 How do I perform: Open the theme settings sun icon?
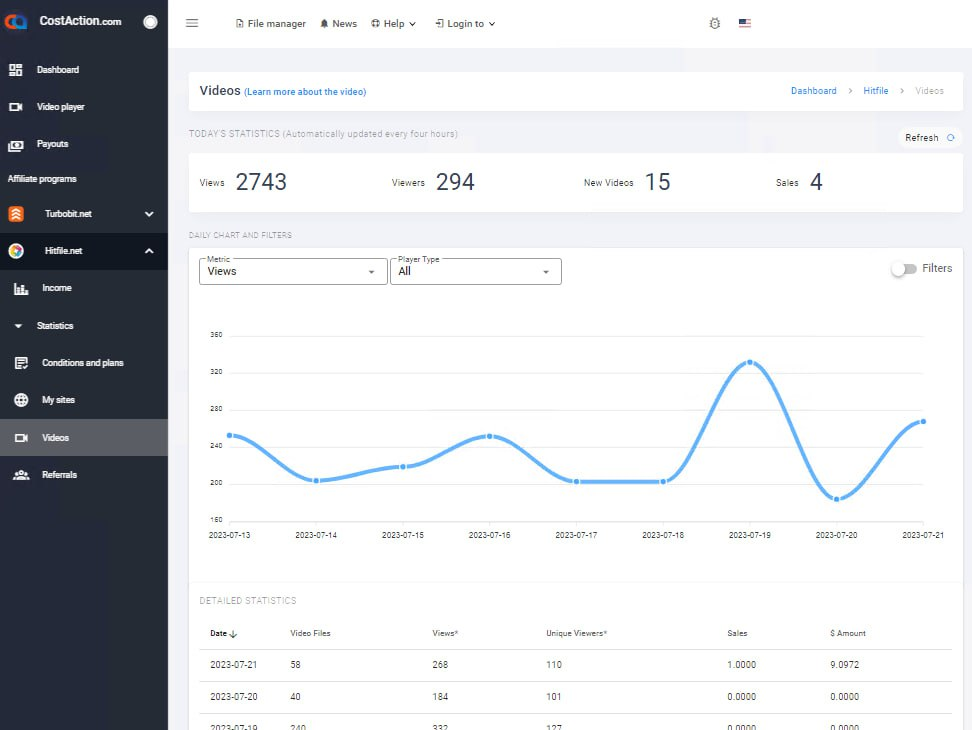click(714, 23)
